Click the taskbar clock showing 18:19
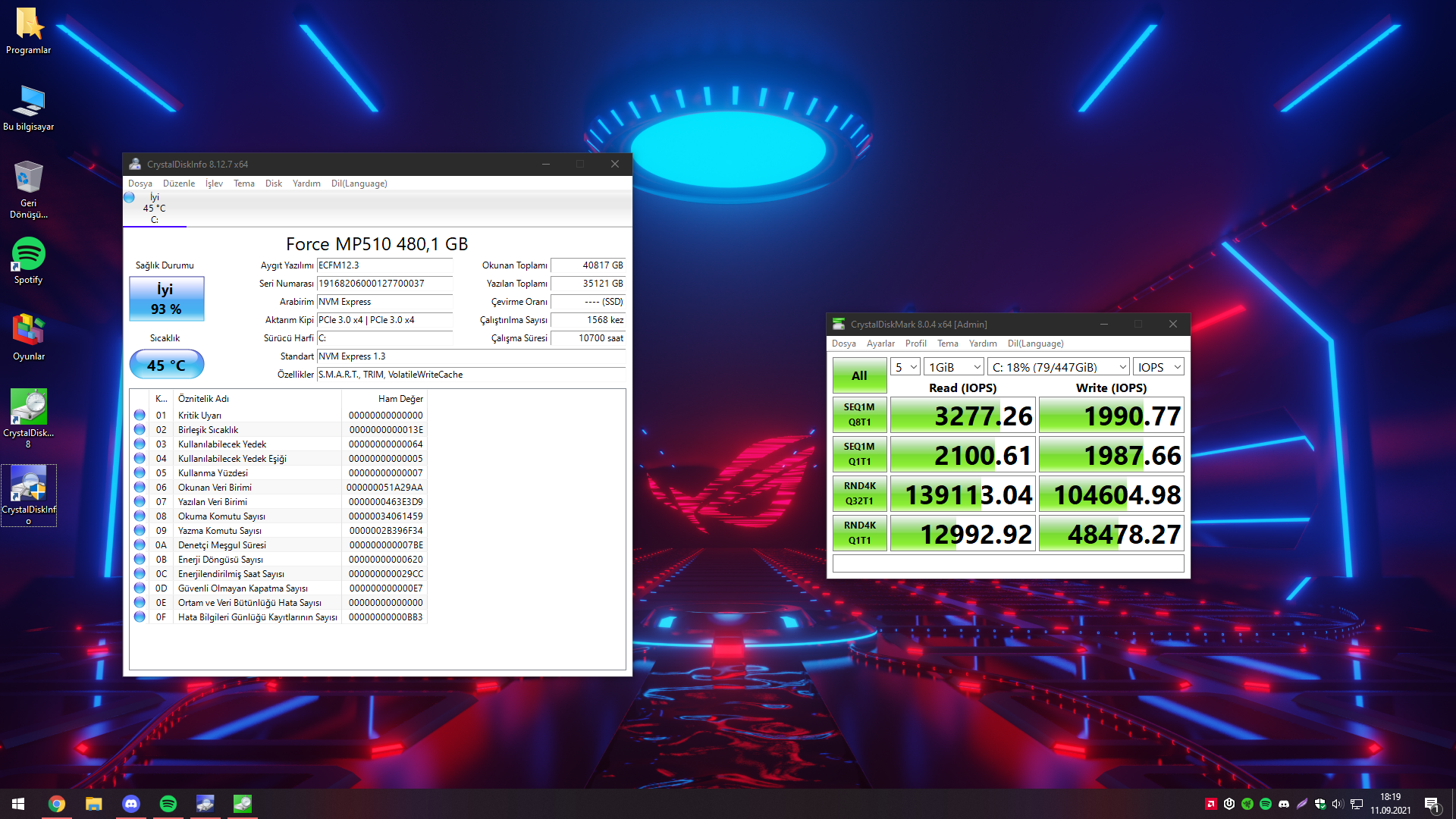 pyautogui.click(x=1390, y=804)
